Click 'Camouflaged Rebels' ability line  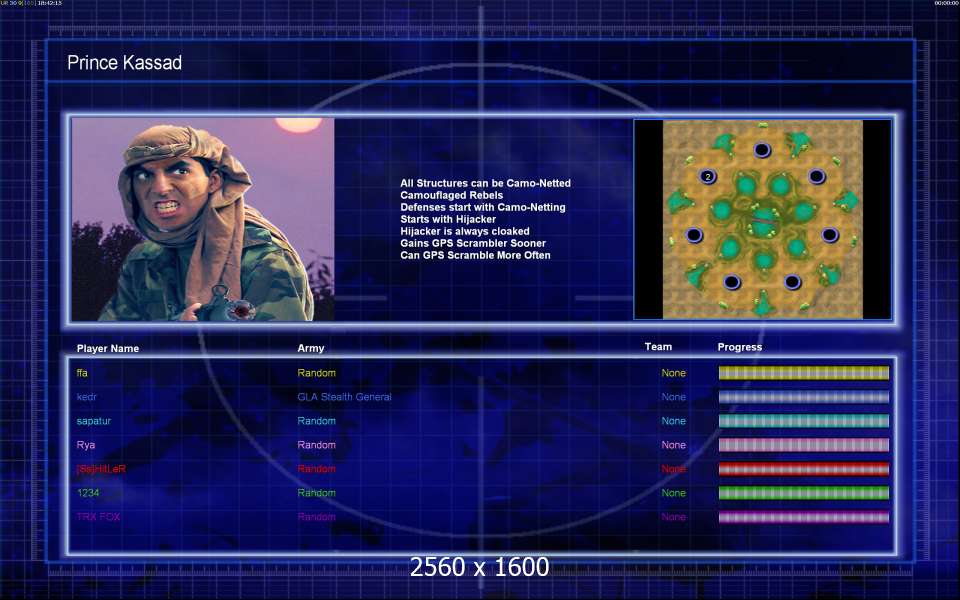(x=451, y=195)
